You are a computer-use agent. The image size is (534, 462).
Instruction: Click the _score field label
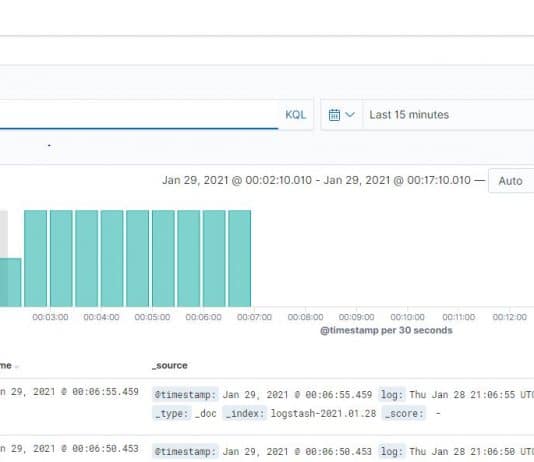[x=404, y=414]
